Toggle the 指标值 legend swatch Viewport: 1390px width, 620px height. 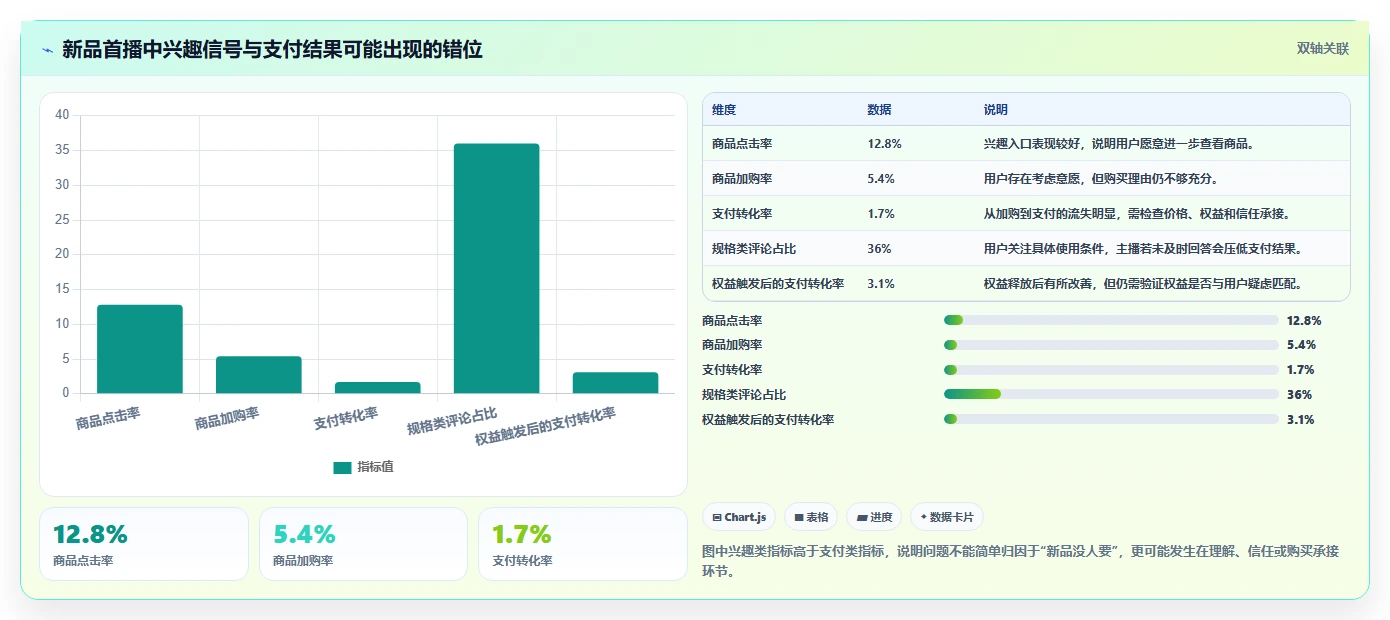pos(342,467)
